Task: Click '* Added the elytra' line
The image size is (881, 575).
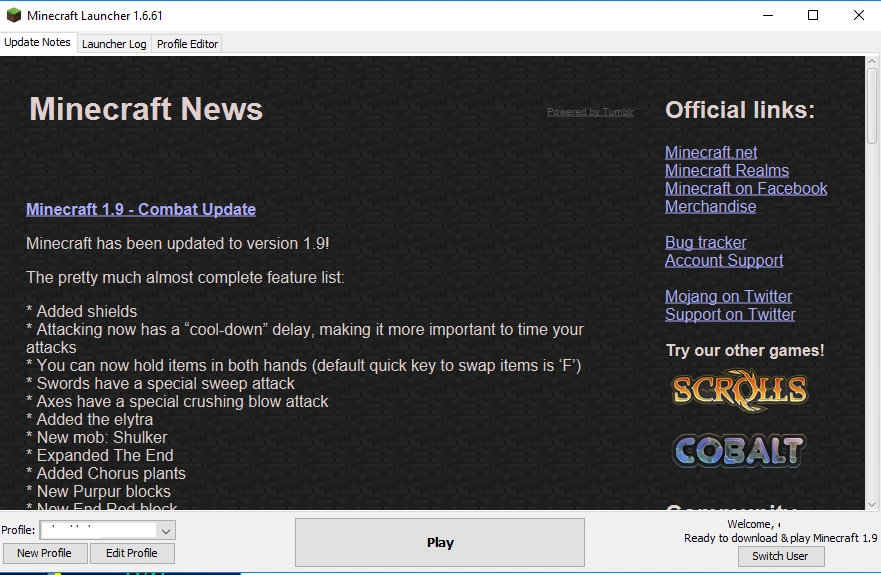Action: point(89,419)
